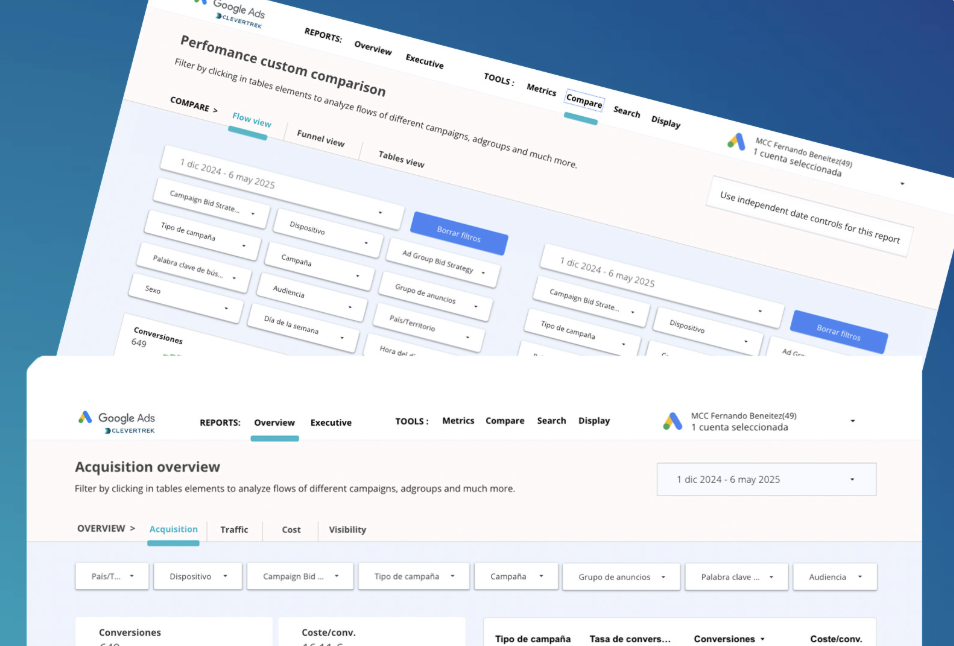The height and width of the screenshot is (646, 954).
Task: Open the País/Territorio filter dropdown
Action: coord(426,327)
